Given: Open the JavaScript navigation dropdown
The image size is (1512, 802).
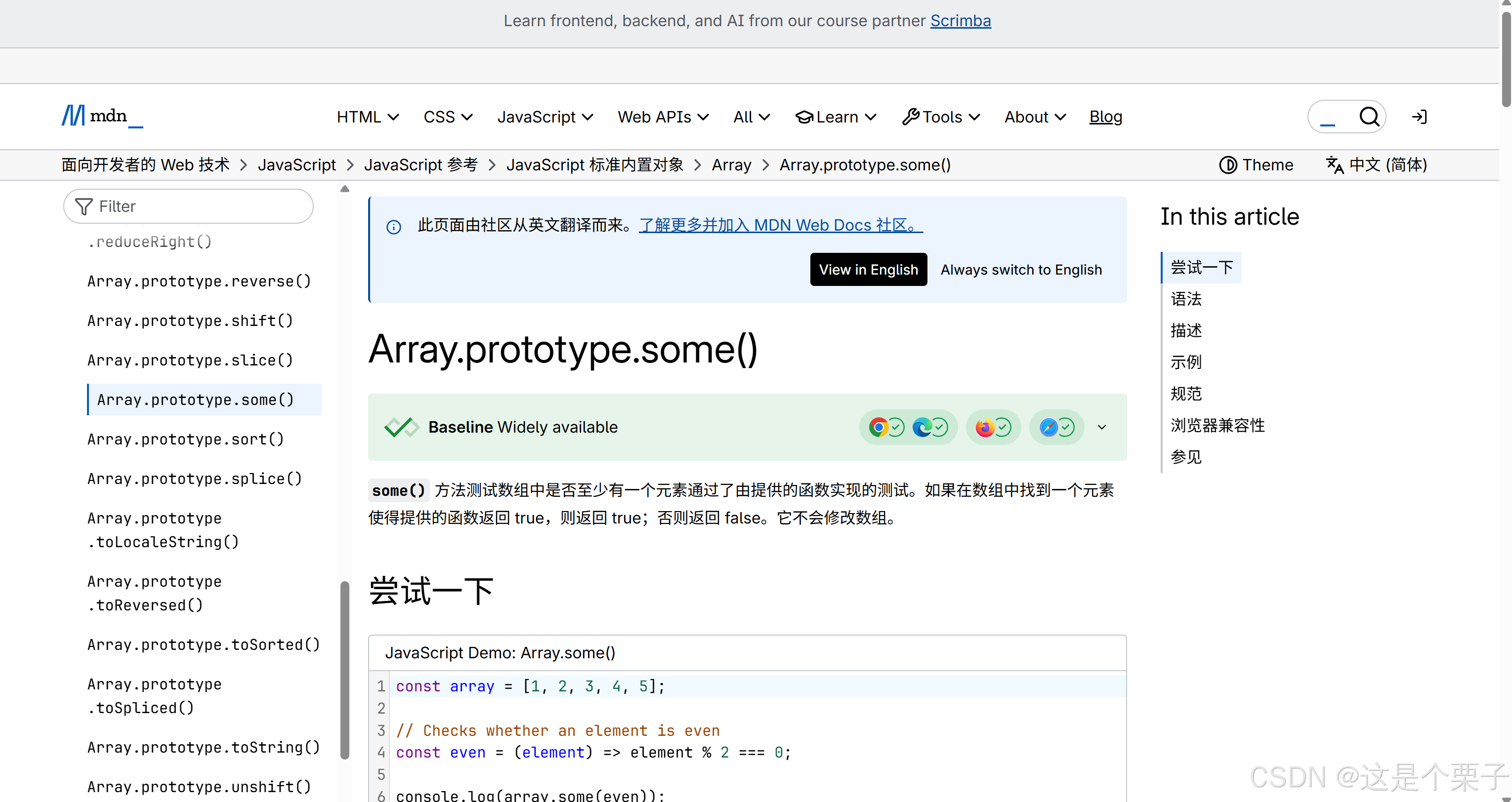Looking at the screenshot, I should coord(545,117).
